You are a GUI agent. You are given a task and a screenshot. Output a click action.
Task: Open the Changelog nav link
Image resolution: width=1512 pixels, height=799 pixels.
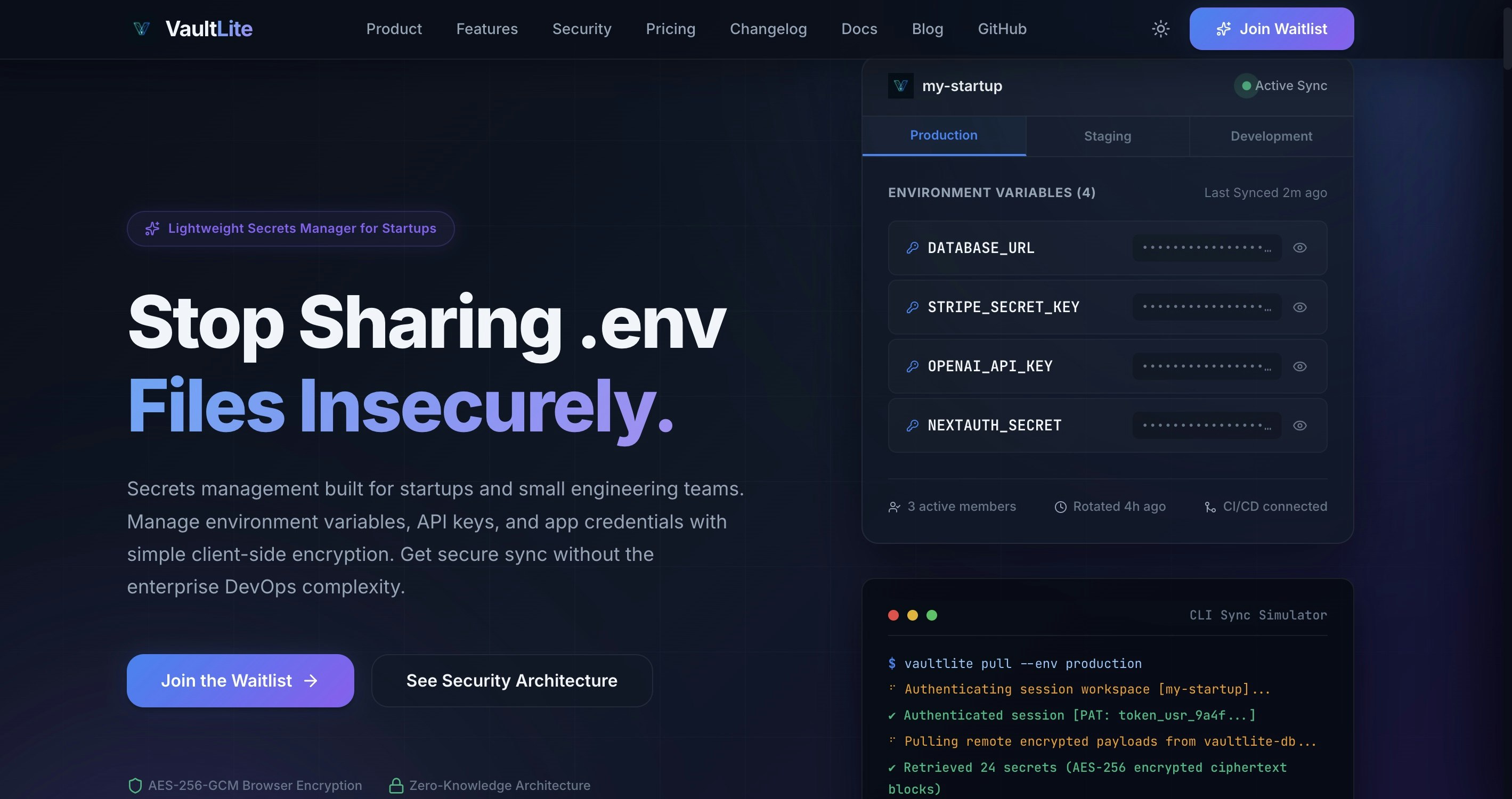click(768, 29)
